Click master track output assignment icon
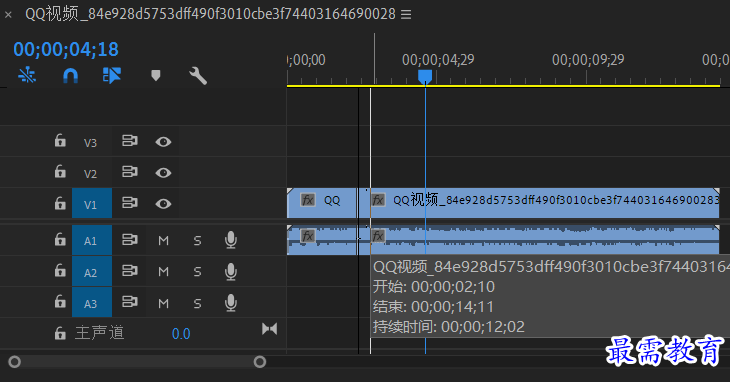The height and width of the screenshot is (382, 730). (x=270, y=329)
